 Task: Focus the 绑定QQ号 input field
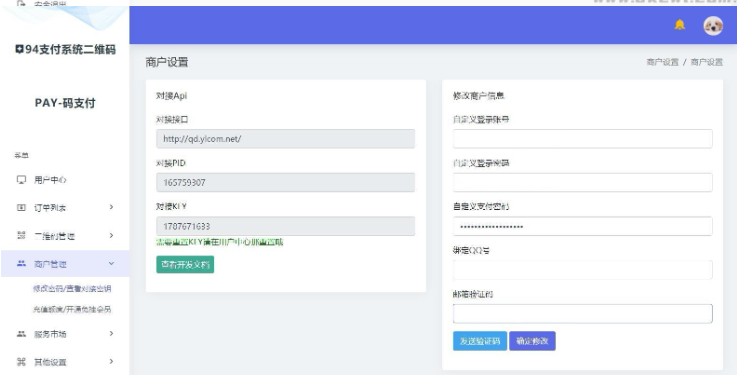tap(583, 270)
